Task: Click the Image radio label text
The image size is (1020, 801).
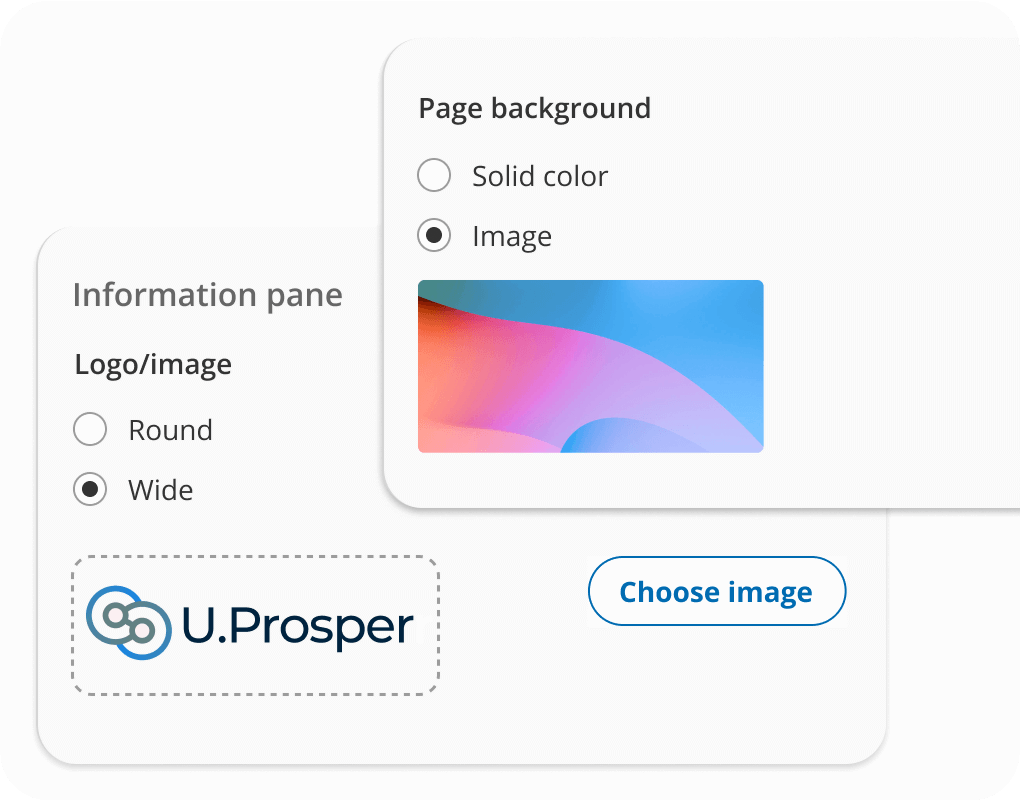Action: click(x=511, y=236)
